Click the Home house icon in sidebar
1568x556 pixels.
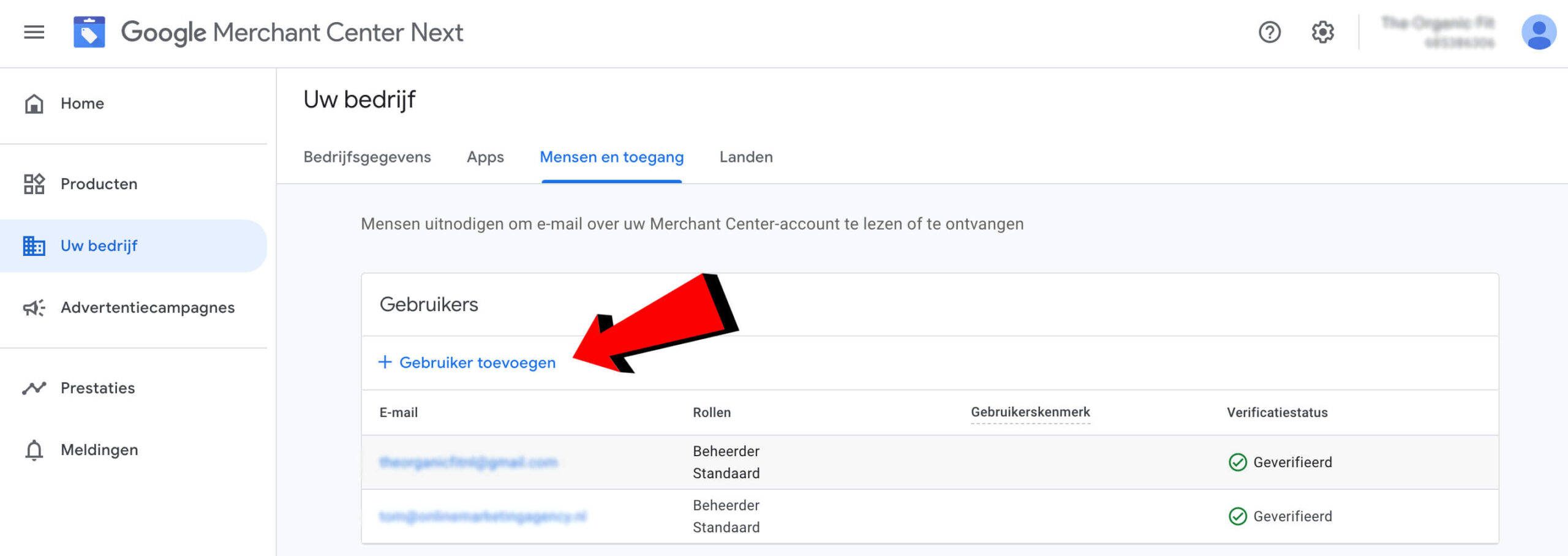pos(34,103)
